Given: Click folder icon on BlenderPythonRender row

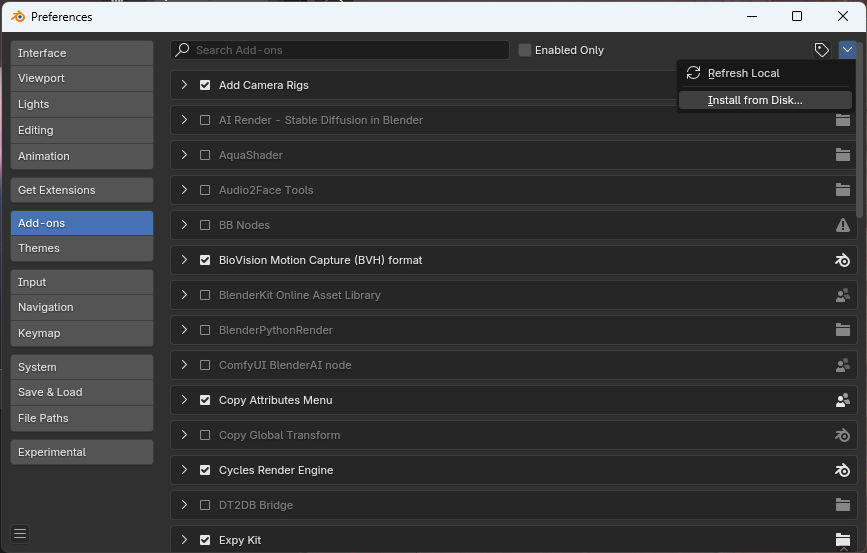Looking at the screenshot, I should click(x=842, y=330).
